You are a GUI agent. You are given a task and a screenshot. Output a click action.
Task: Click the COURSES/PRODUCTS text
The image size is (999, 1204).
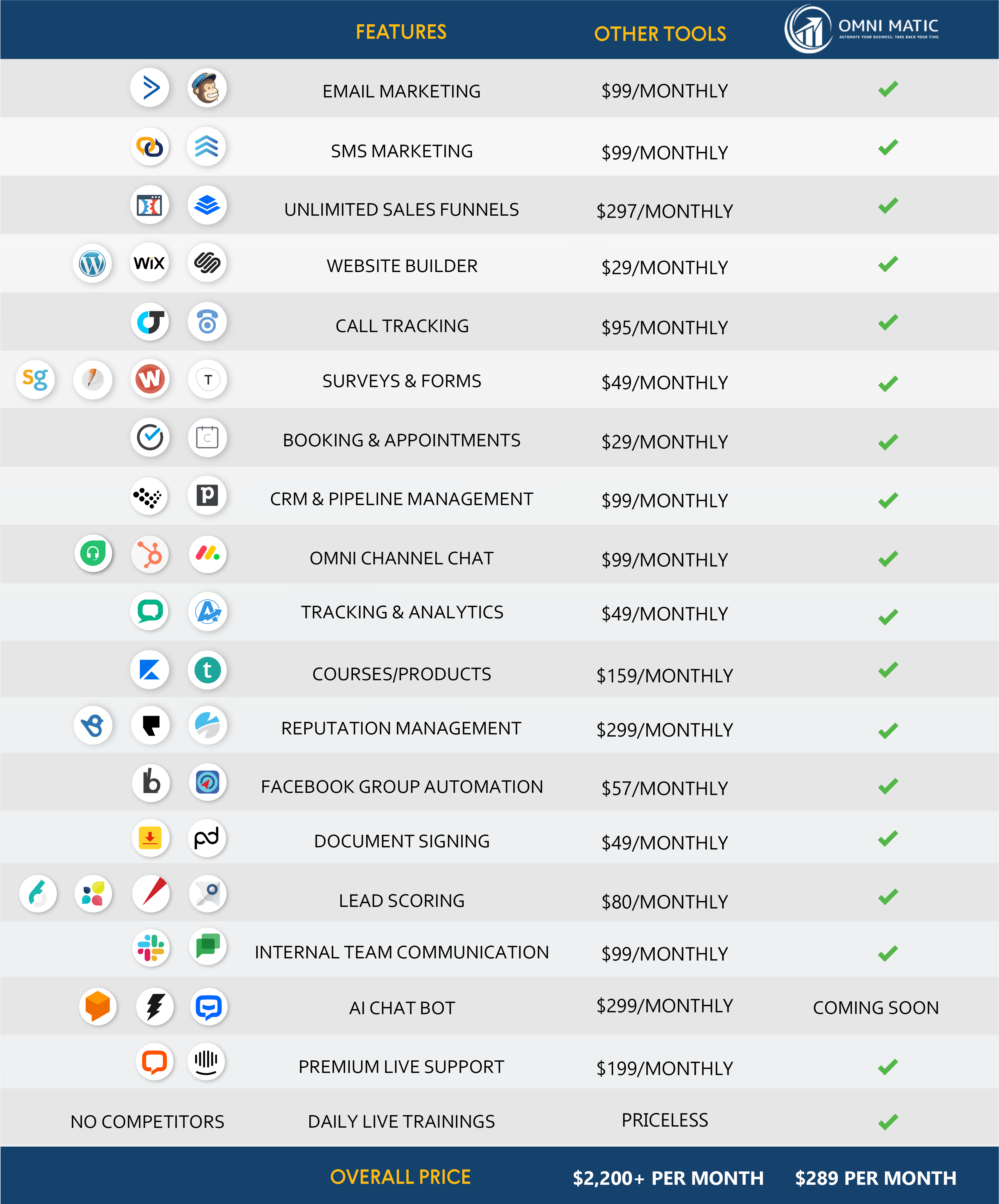click(x=402, y=674)
